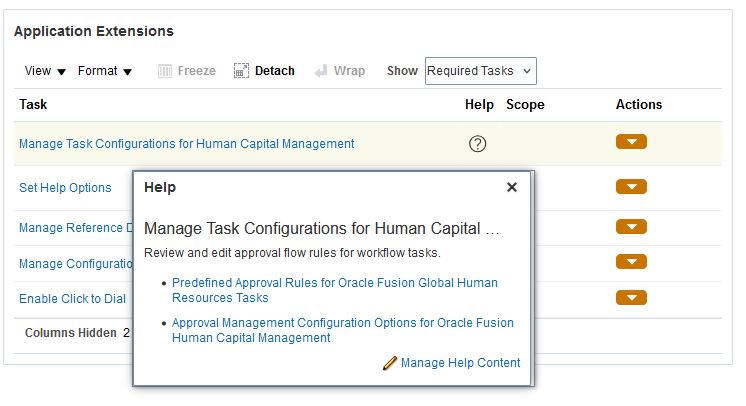Open the Set Help Options task
This screenshot has height=406, width=746.
[x=65, y=188]
